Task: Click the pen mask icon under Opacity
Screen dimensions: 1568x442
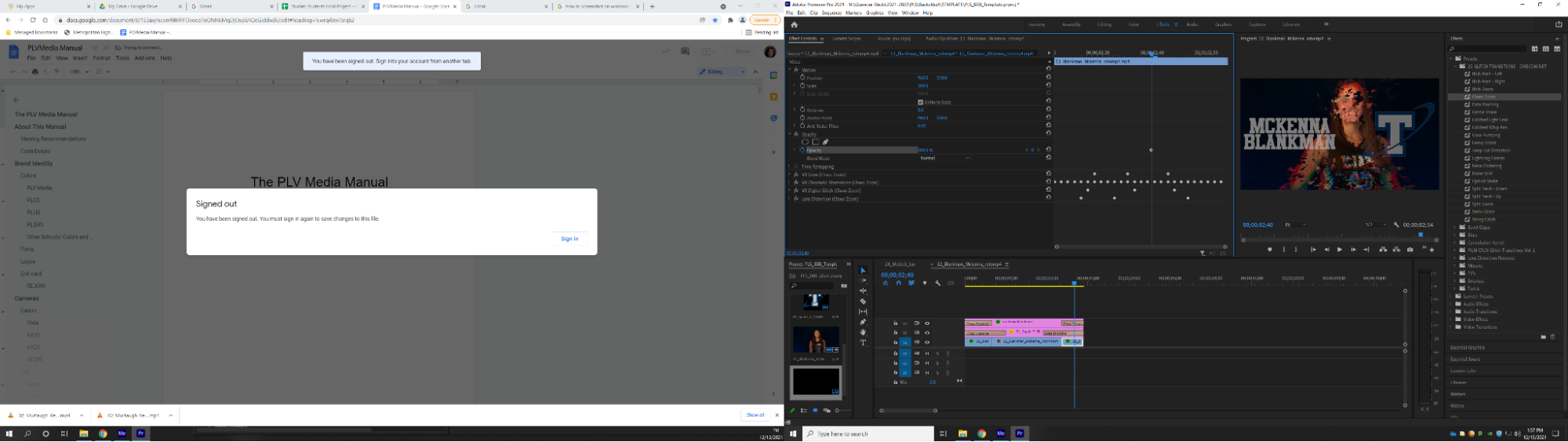Action: pos(826,142)
